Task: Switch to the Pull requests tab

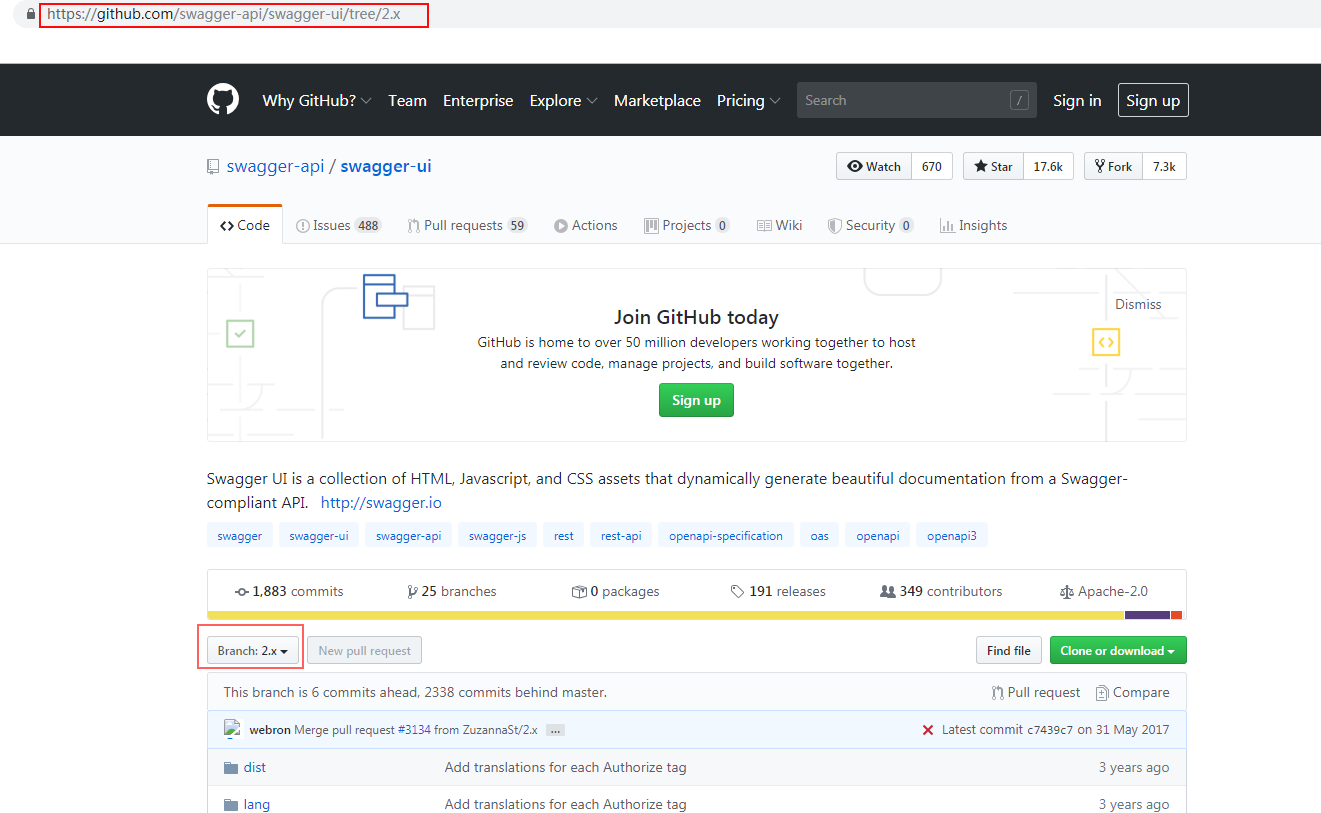Action: tap(467, 225)
